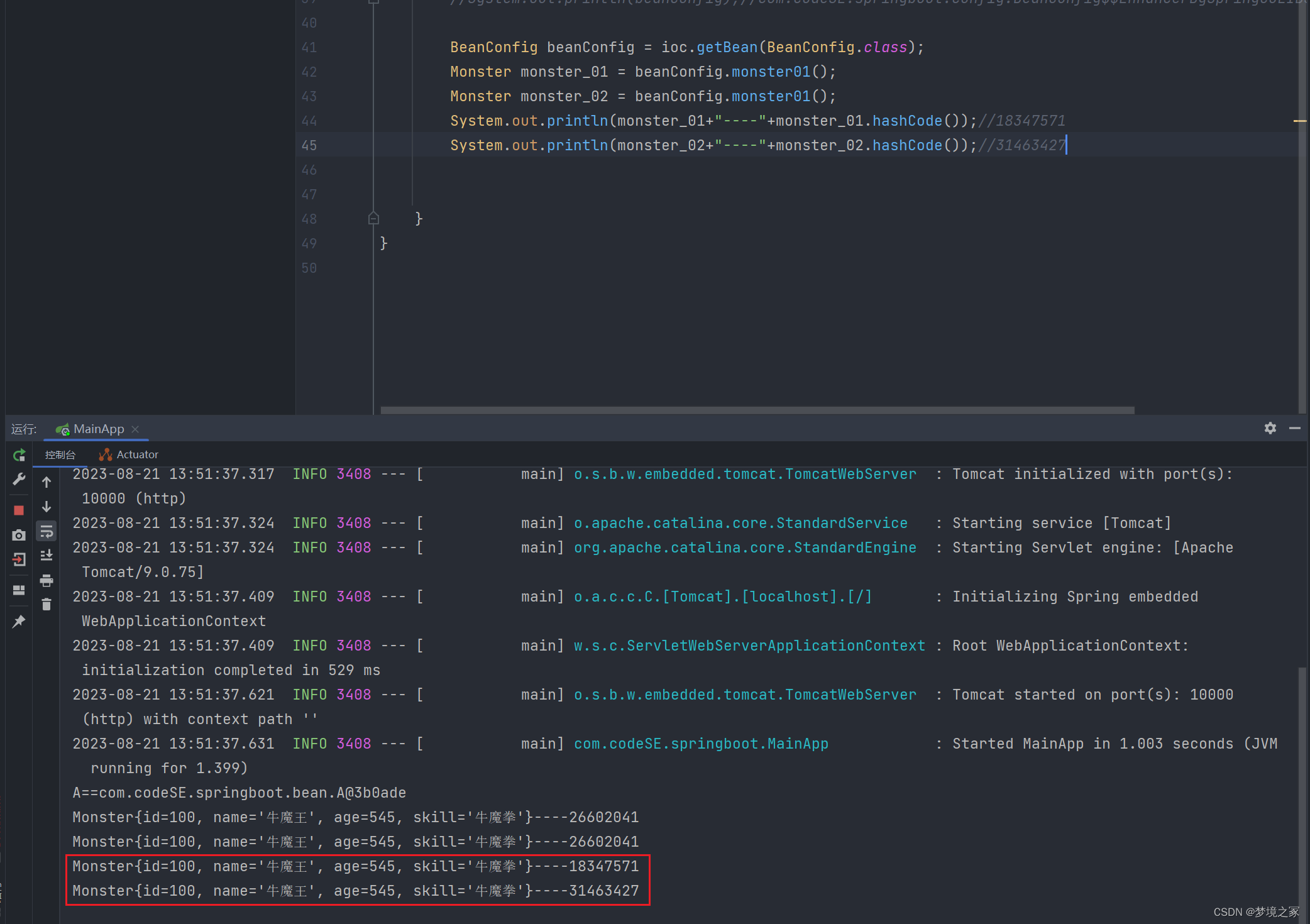Screen dimensions: 1310x924
Task: Open o.a.c.c.C.[Tomcat].[localhost].[/] link
Action: [723, 597]
